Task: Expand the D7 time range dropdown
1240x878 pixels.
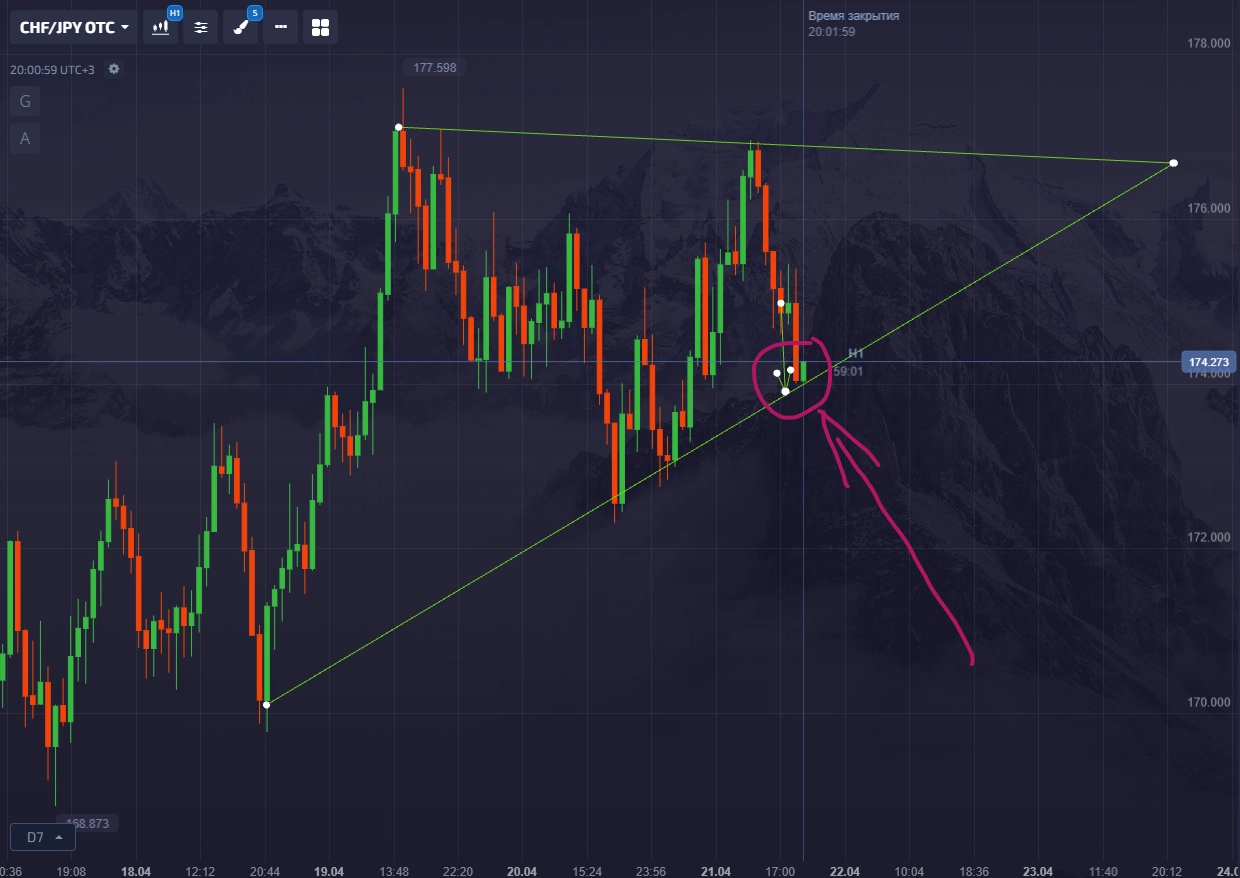Action: click(42, 836)
